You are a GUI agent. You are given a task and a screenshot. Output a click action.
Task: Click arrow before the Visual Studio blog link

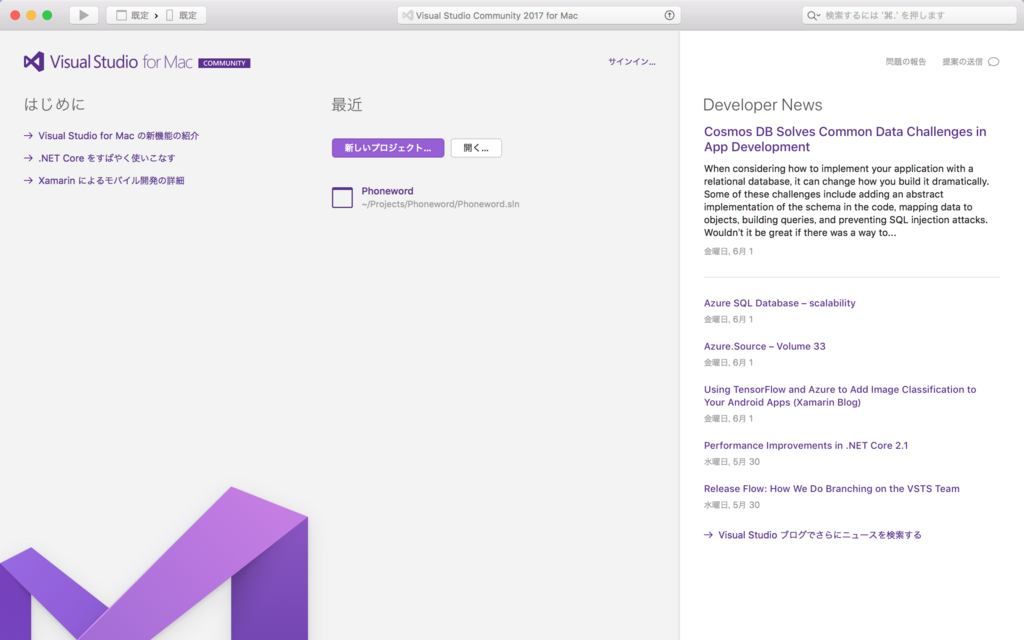coord(708,535)
